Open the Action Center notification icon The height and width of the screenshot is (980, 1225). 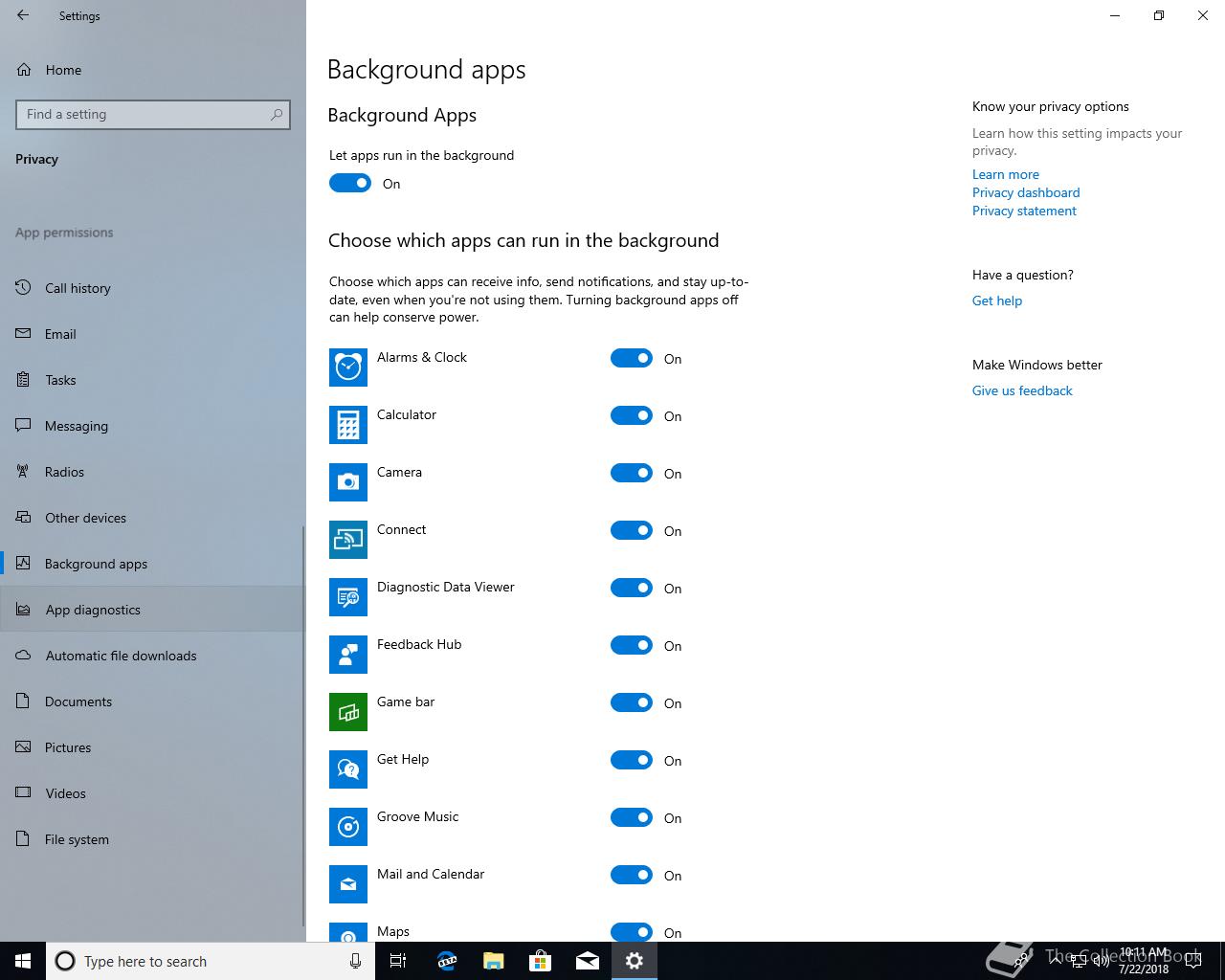coord(1192,961)
